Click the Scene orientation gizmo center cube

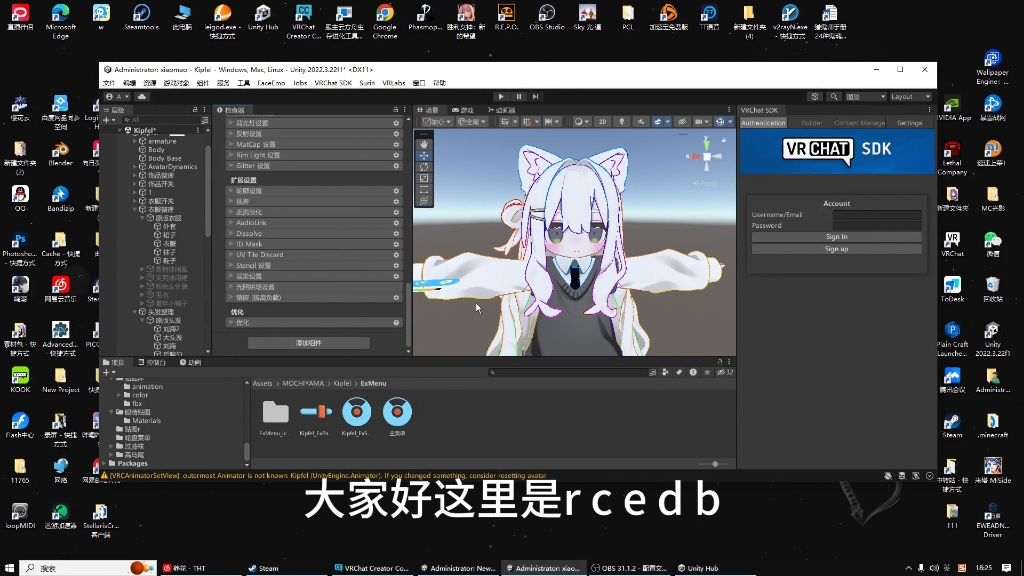pos(706,157)
